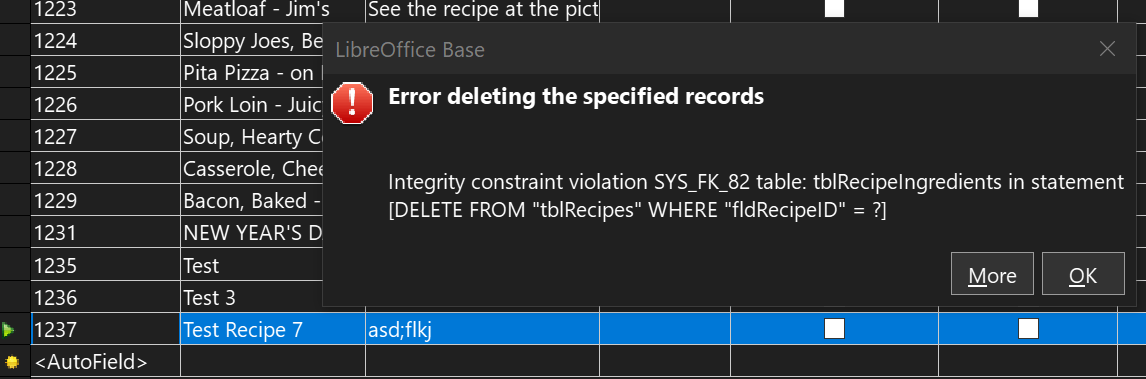
Task: Select the Meatloaf - Jim's recipe cell
Action: coord(273,9)
